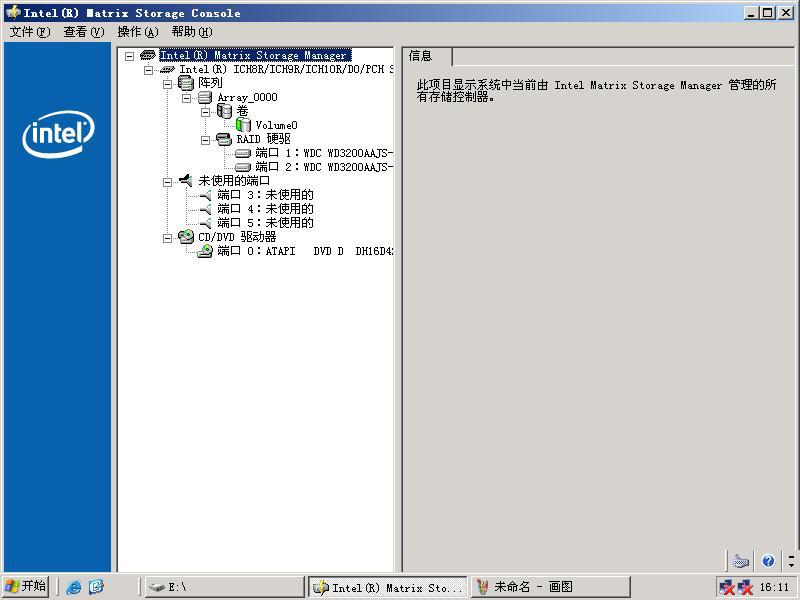Collapse the CD/DVD 驱动器 tree node
Screen dimensions: 800x600
click(x=168, y=238)
